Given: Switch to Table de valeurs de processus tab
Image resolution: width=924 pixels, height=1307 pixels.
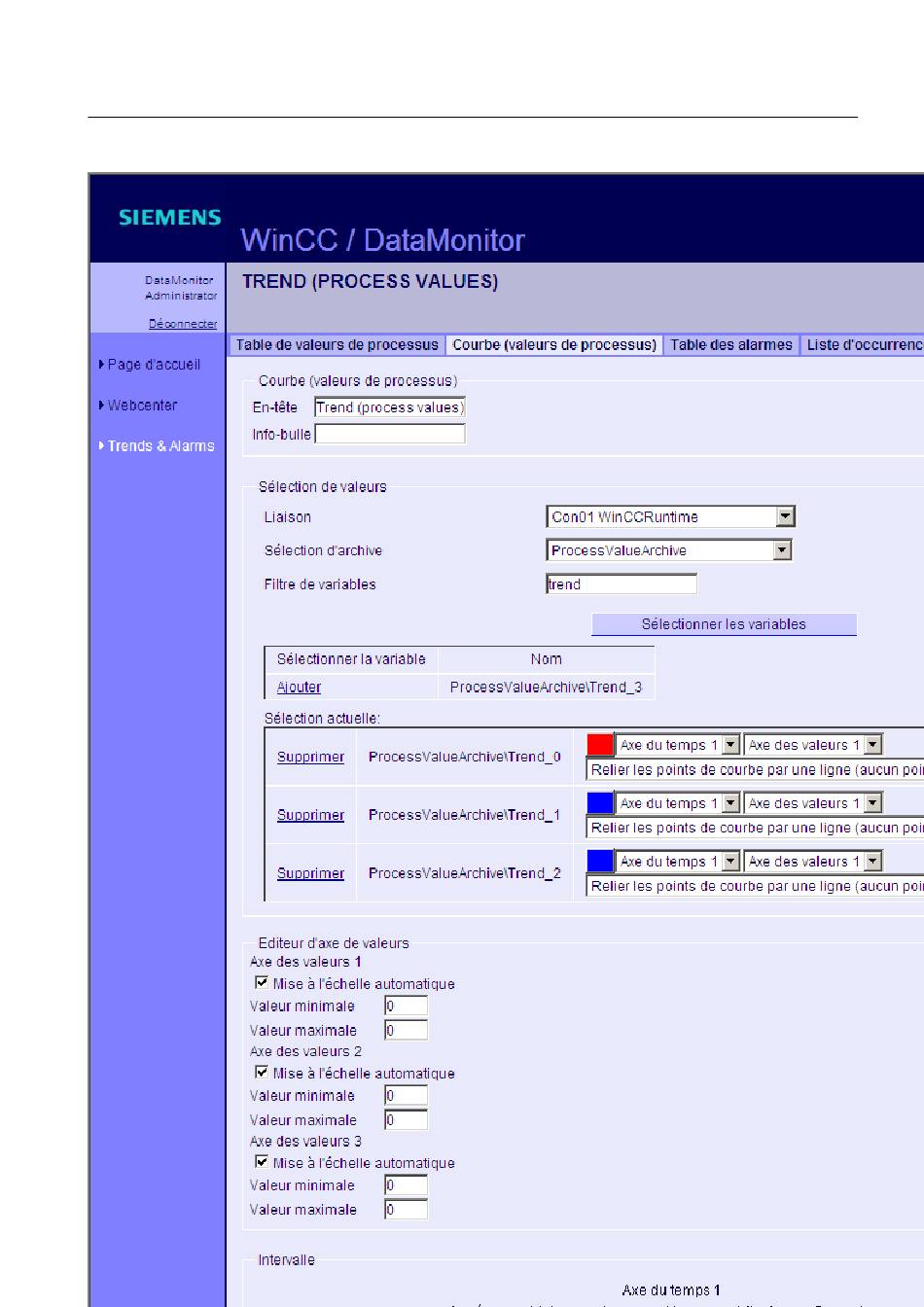Looking at the screenshot, I should click(337, 345).
